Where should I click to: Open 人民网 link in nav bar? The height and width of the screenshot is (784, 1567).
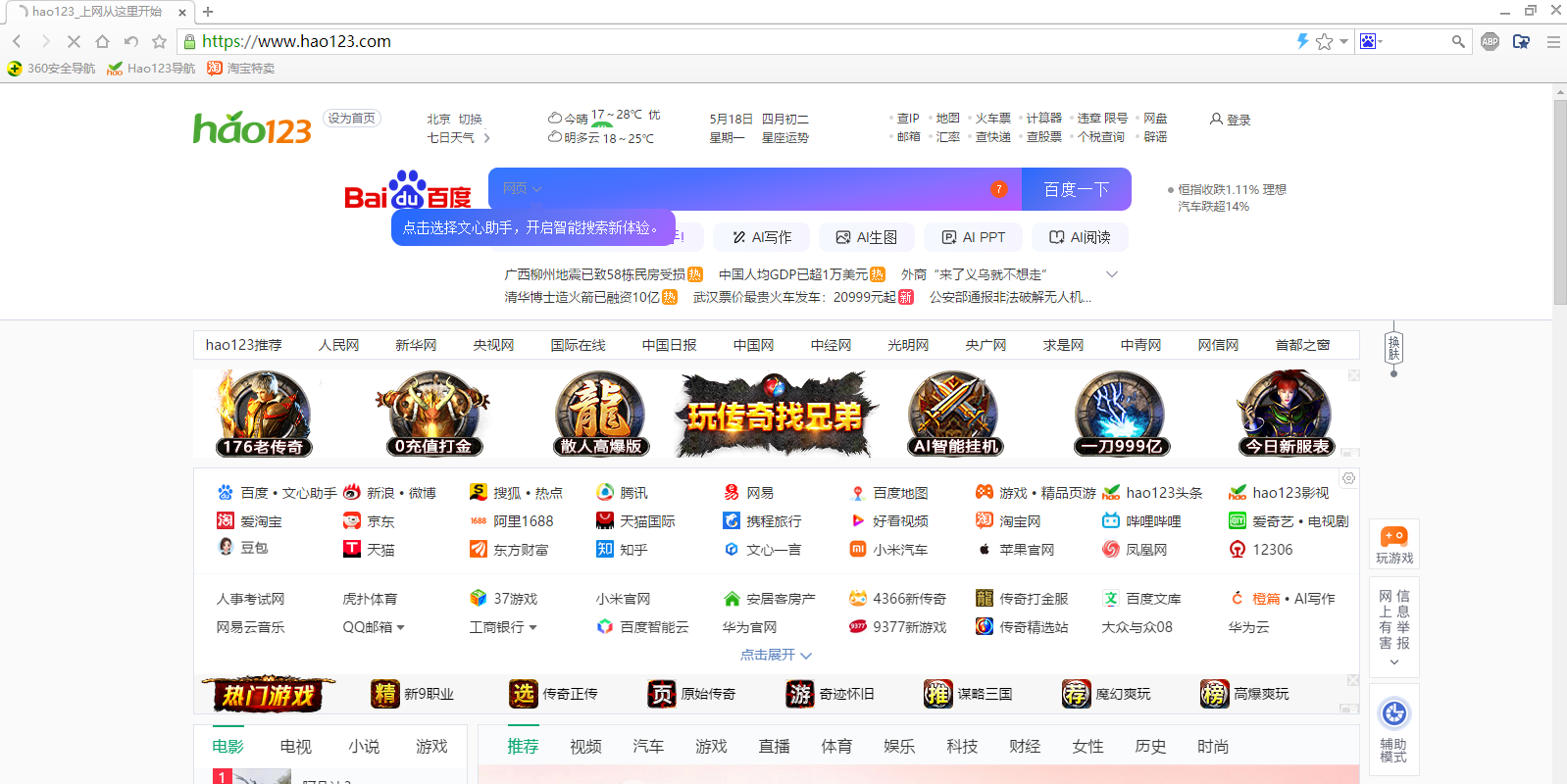tap(338, 345)
